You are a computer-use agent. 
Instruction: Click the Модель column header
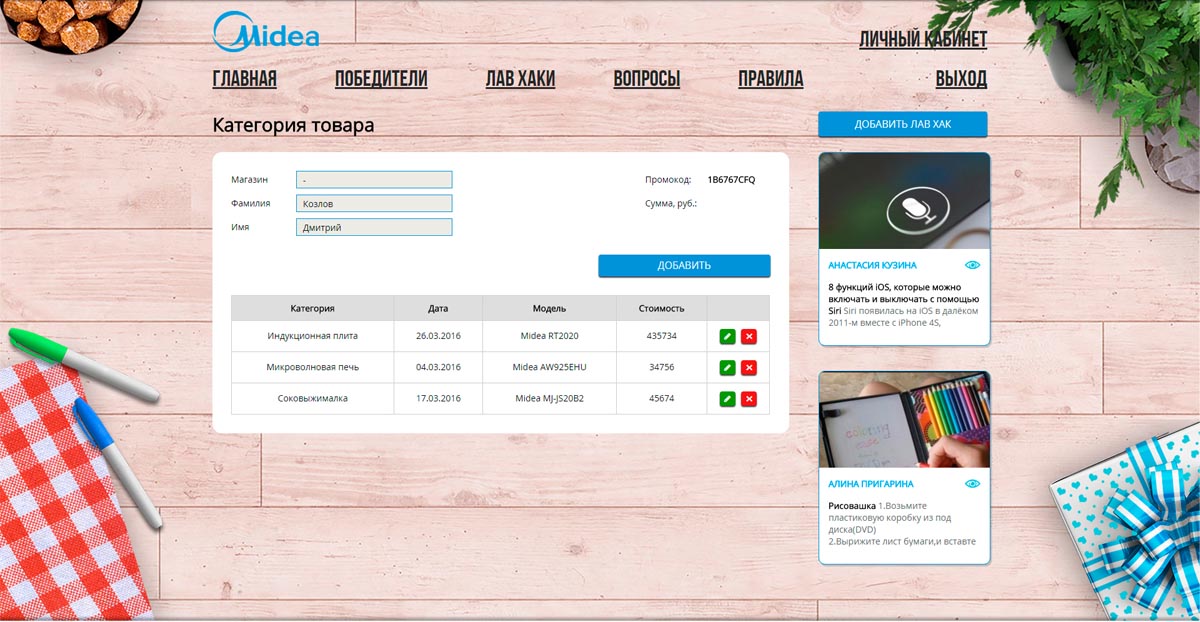[549, 308]
